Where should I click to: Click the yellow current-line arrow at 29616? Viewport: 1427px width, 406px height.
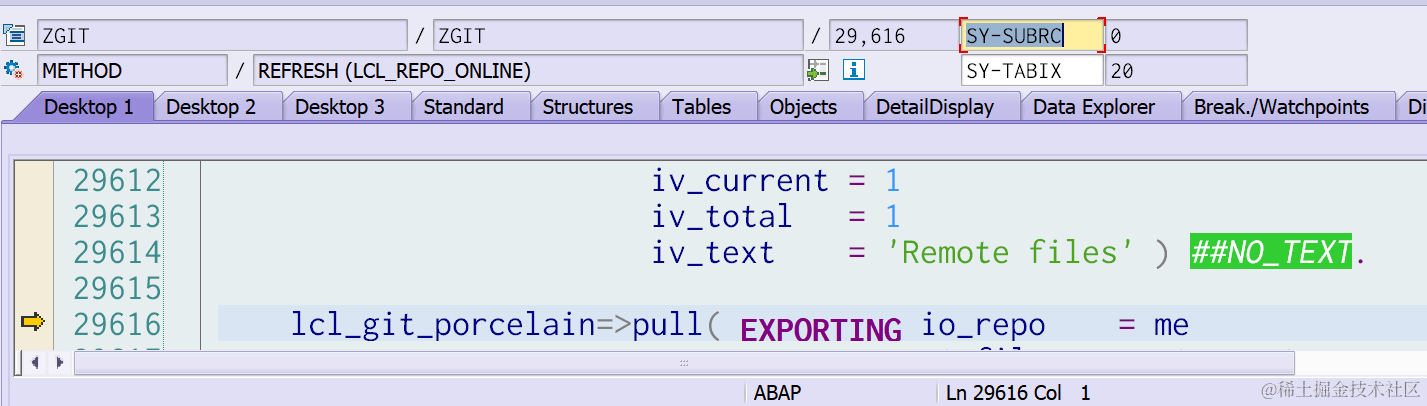click(33, 322)
